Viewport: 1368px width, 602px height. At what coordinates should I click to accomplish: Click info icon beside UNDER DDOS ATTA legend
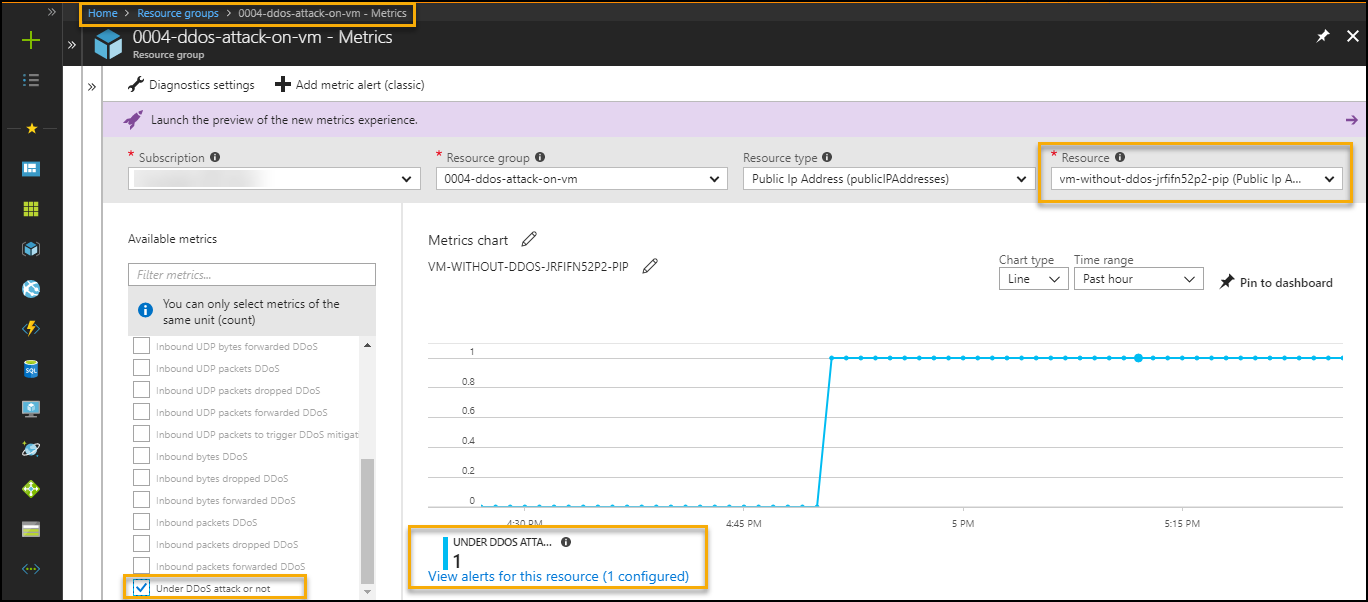point(566,542)
